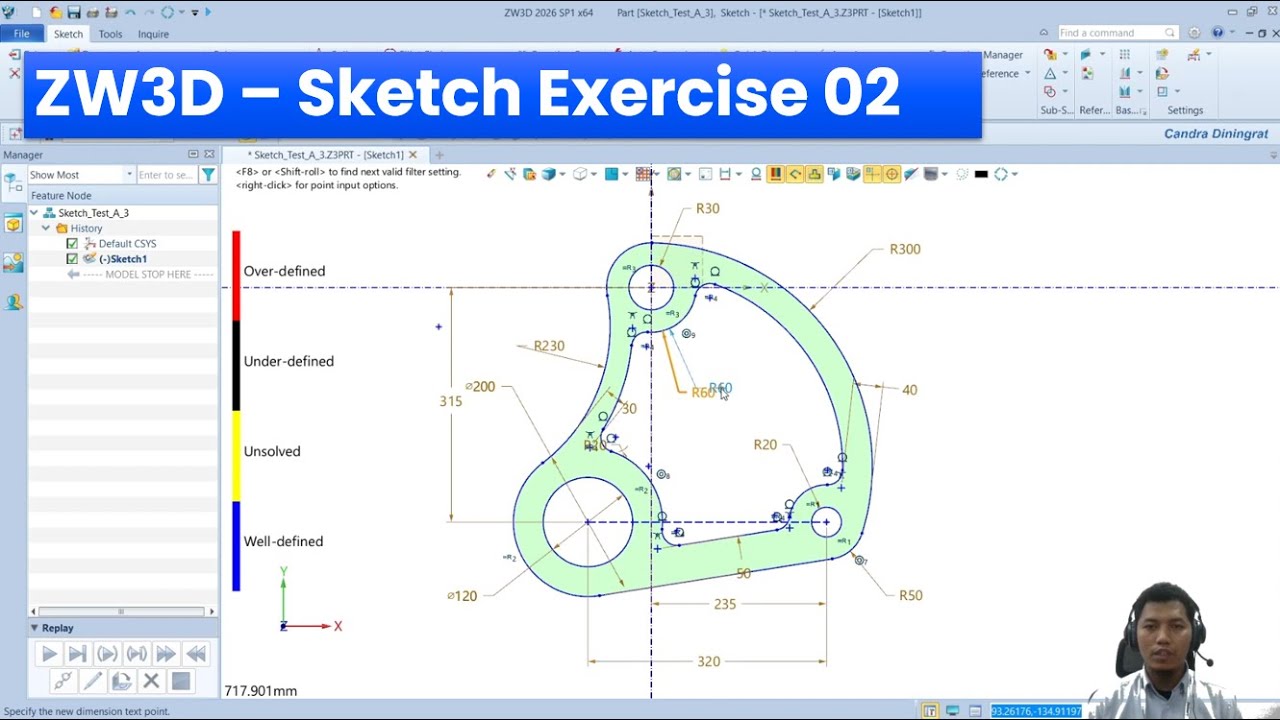This screenshot has height=720, width=1280.
Task: Click the Redo arrow icon
Action: [149, 12]
